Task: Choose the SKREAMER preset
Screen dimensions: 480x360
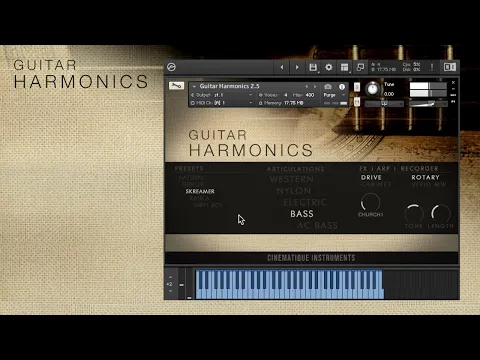Action: pyautogui.click(x=200, y=191)
